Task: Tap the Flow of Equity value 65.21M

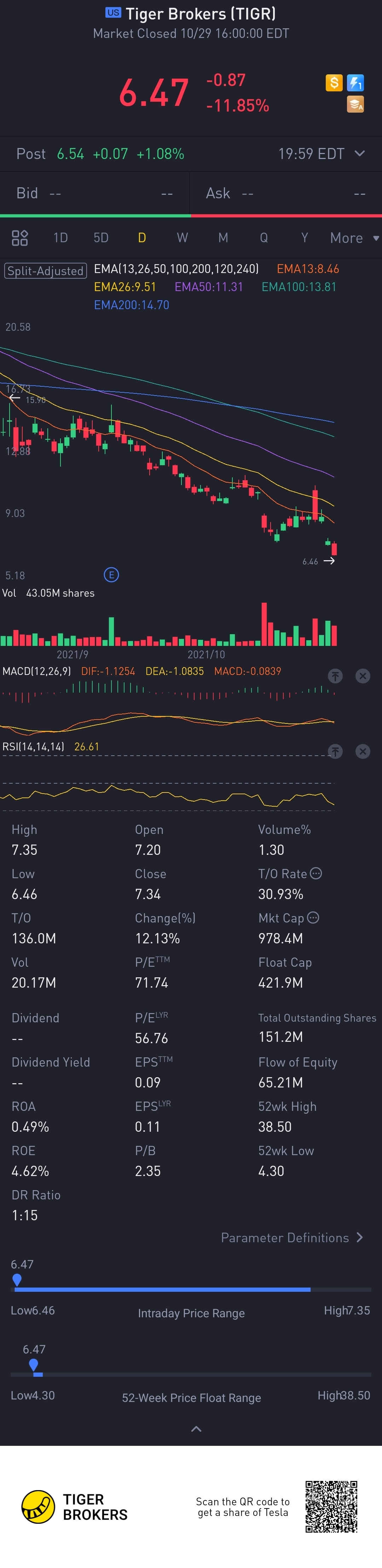Action: pyautogui.click(x=280, y=1082)
